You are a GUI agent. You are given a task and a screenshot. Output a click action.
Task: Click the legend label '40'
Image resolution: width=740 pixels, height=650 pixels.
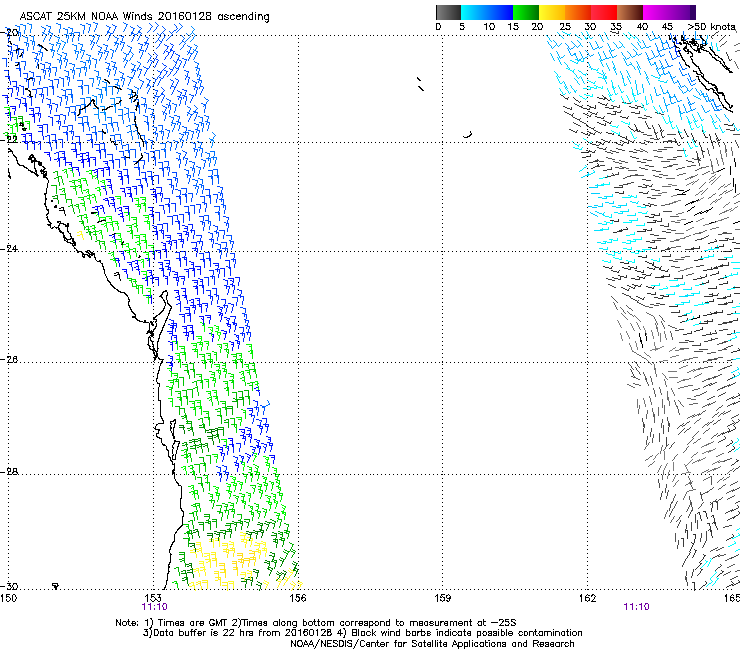pos(642,27)
